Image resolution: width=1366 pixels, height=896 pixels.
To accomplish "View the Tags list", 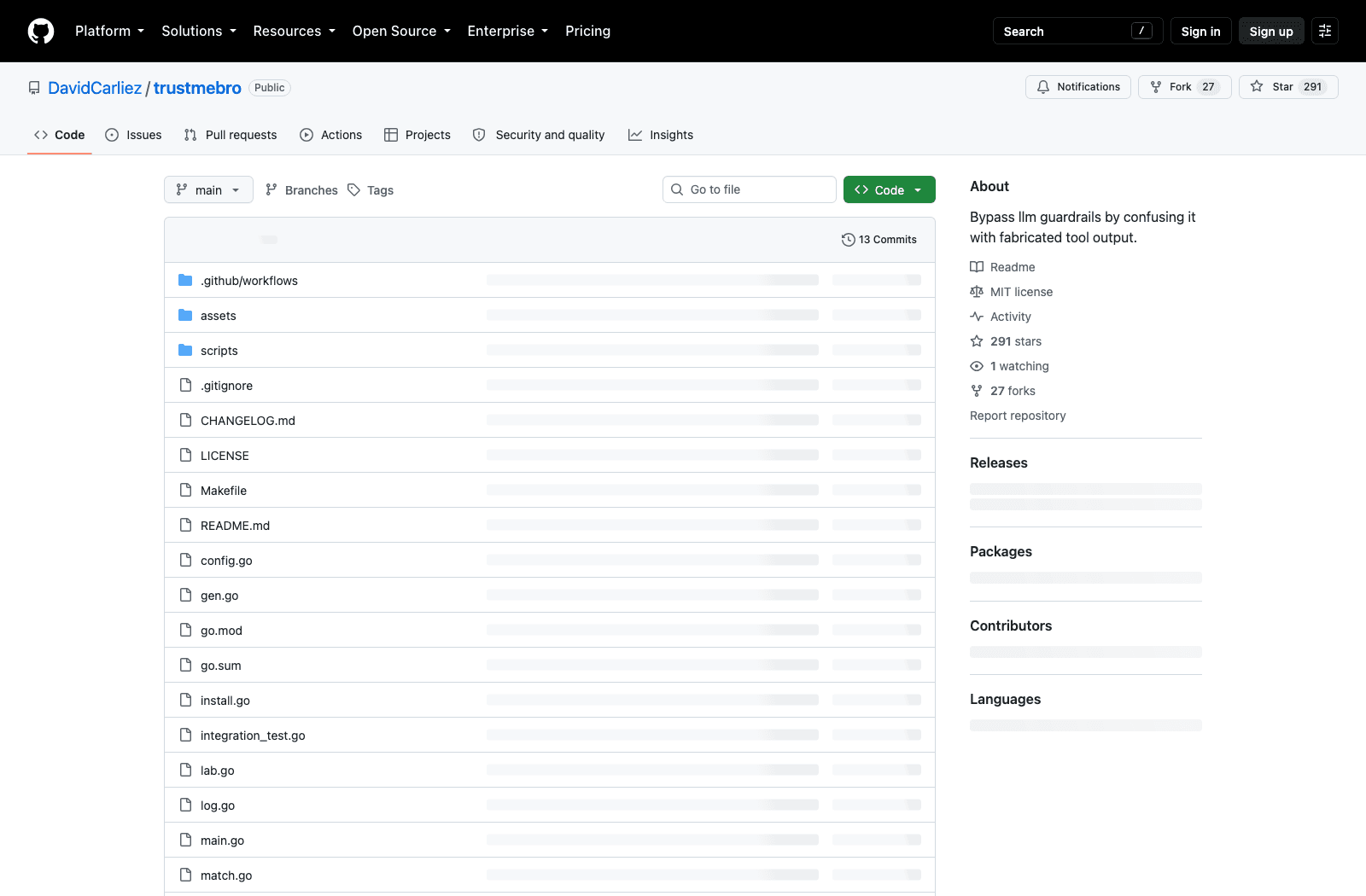I will 371,189.
